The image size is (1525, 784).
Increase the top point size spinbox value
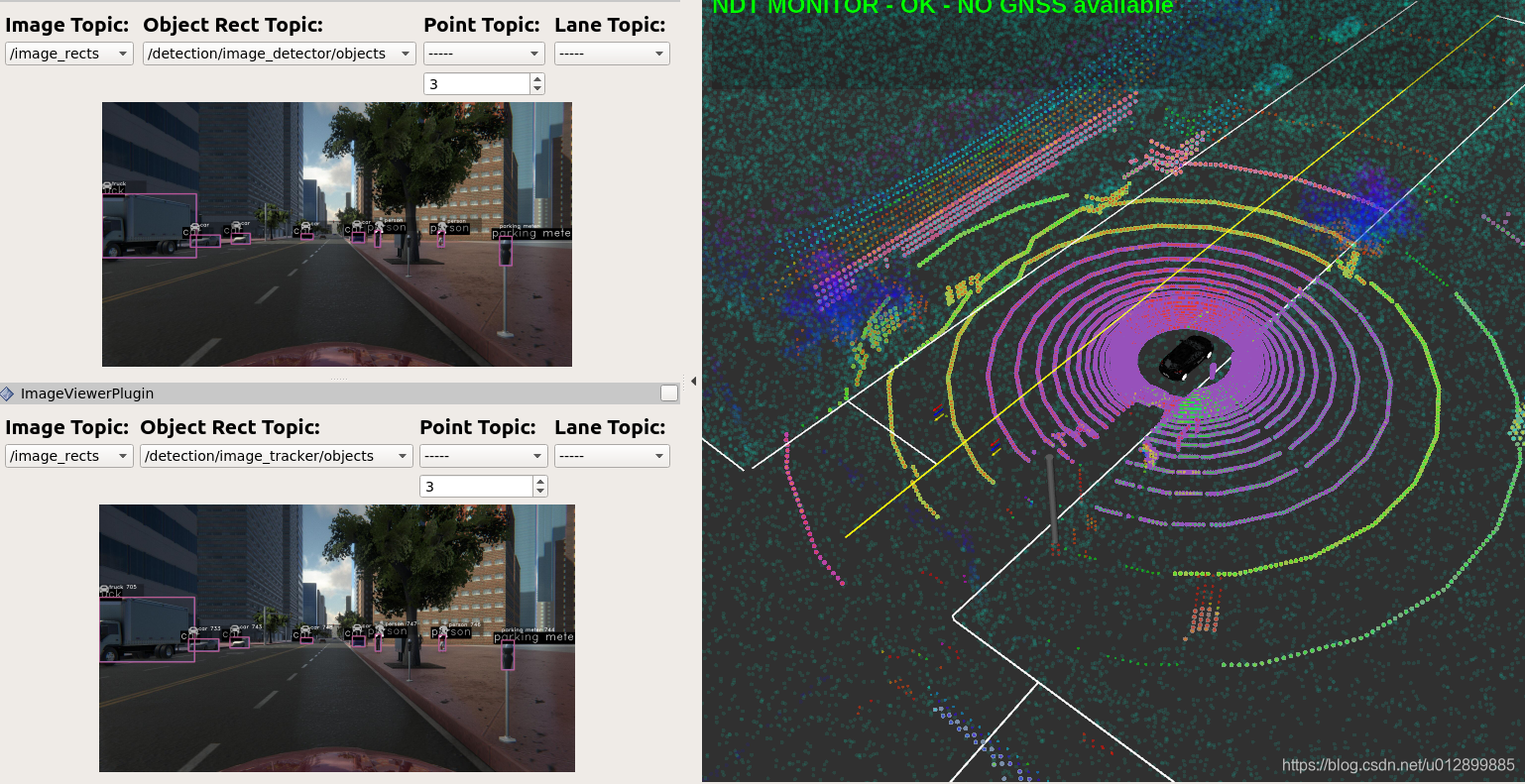point(537,79)
